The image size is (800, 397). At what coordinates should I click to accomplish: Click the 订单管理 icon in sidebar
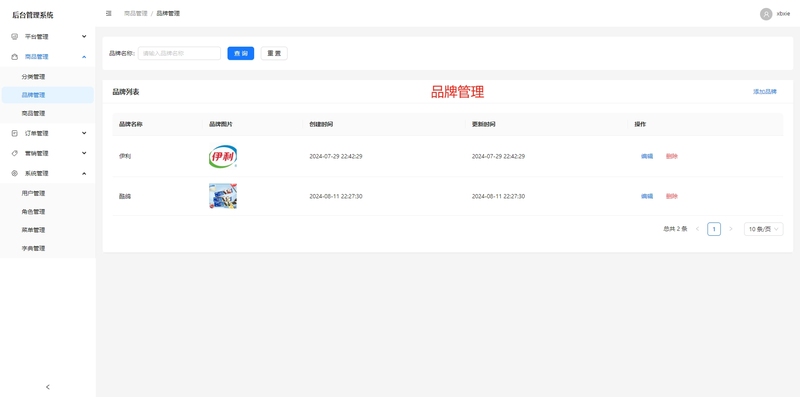pos(14,133)
